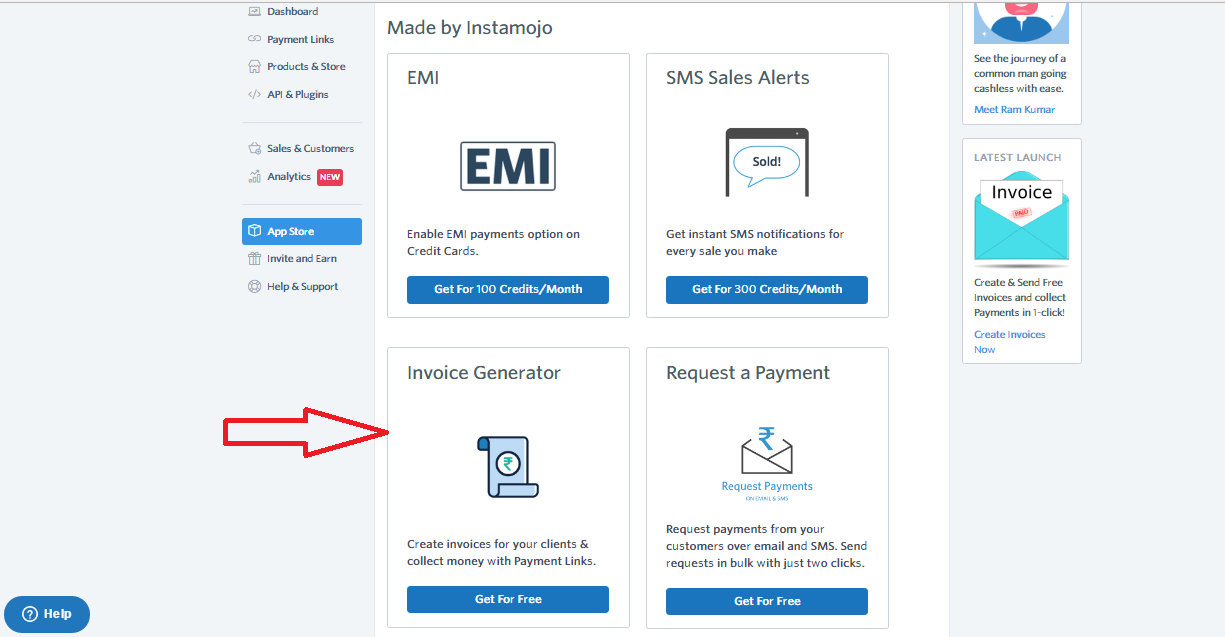This screenshot has height=637, width=1225.
Task: Click the EMI logo image
Action: (508, 165)
